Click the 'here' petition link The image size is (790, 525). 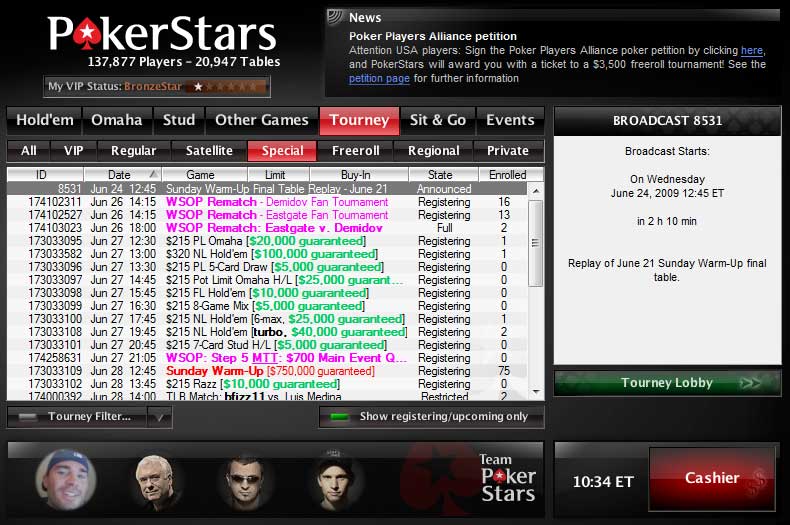click(752, 50)
